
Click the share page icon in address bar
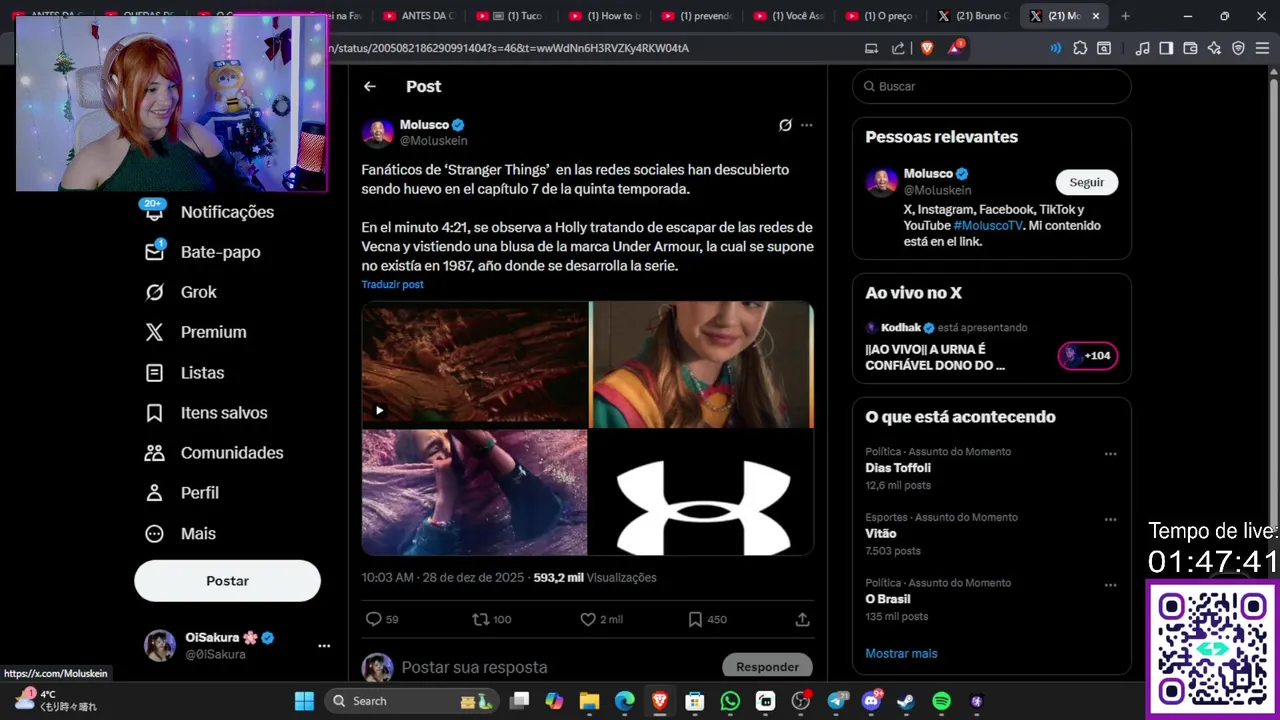[x=898, y=48]
